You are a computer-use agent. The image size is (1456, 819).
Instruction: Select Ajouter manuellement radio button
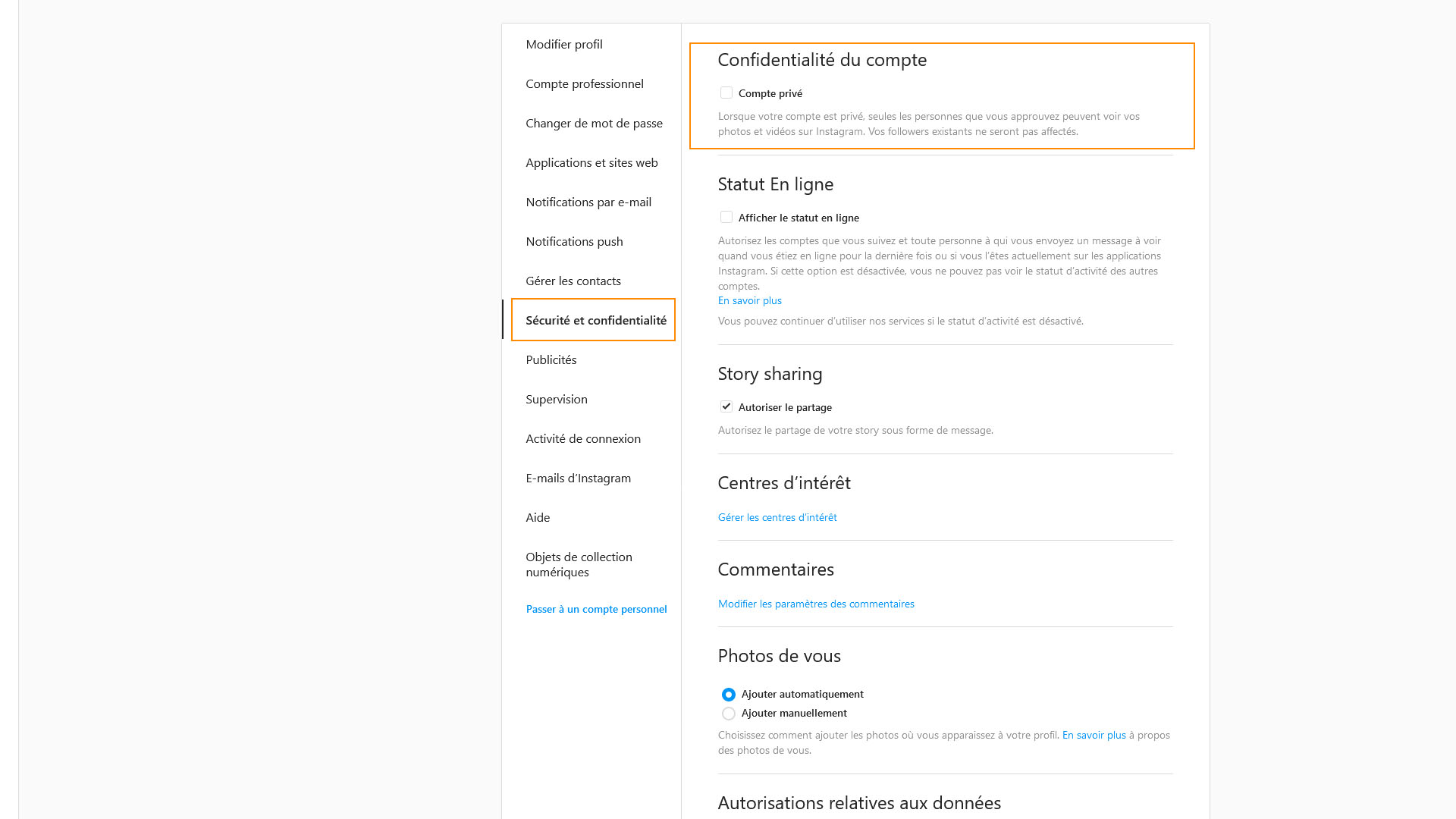728,713
